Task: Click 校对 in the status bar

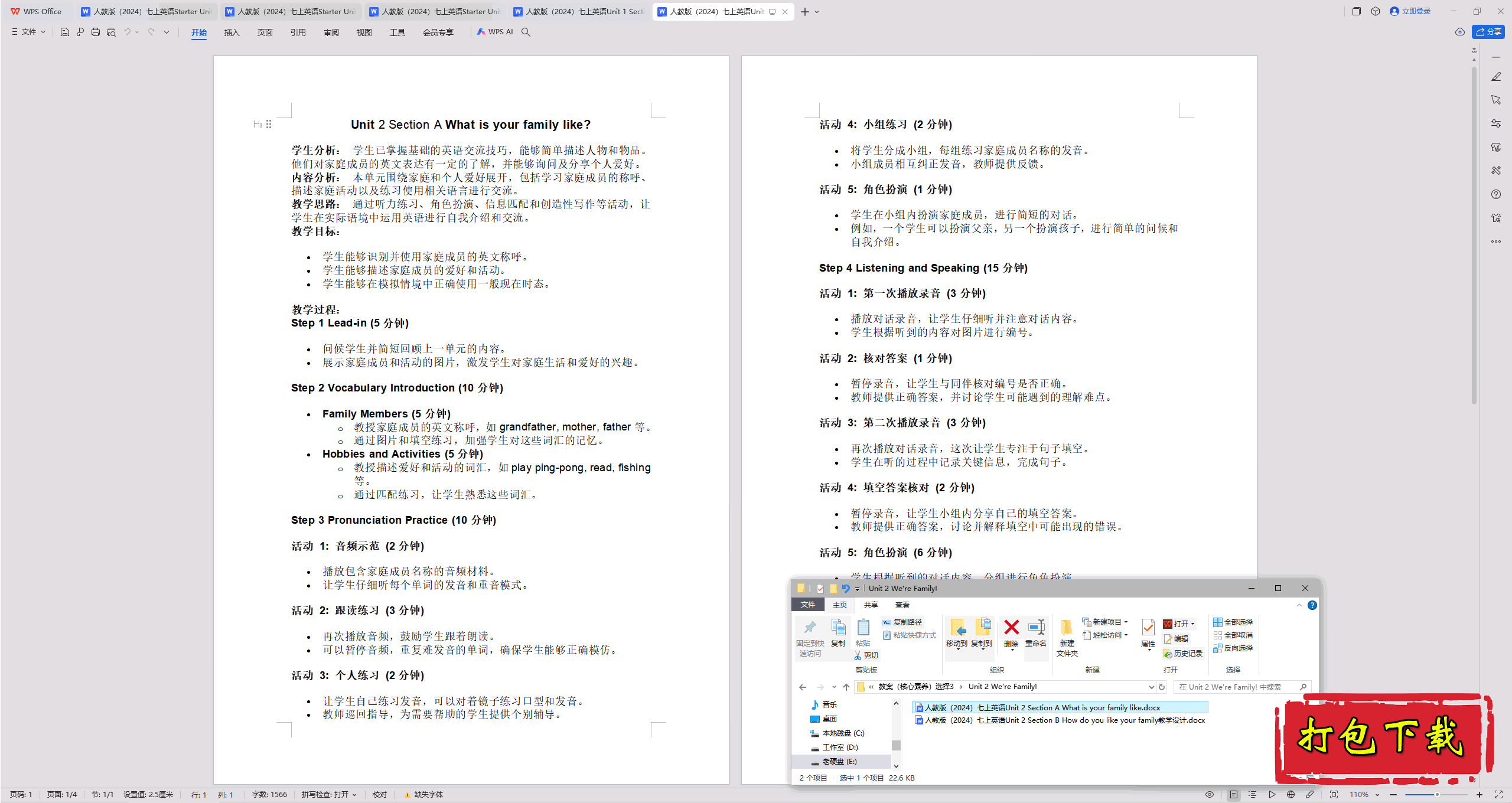Action: [379, 795]
